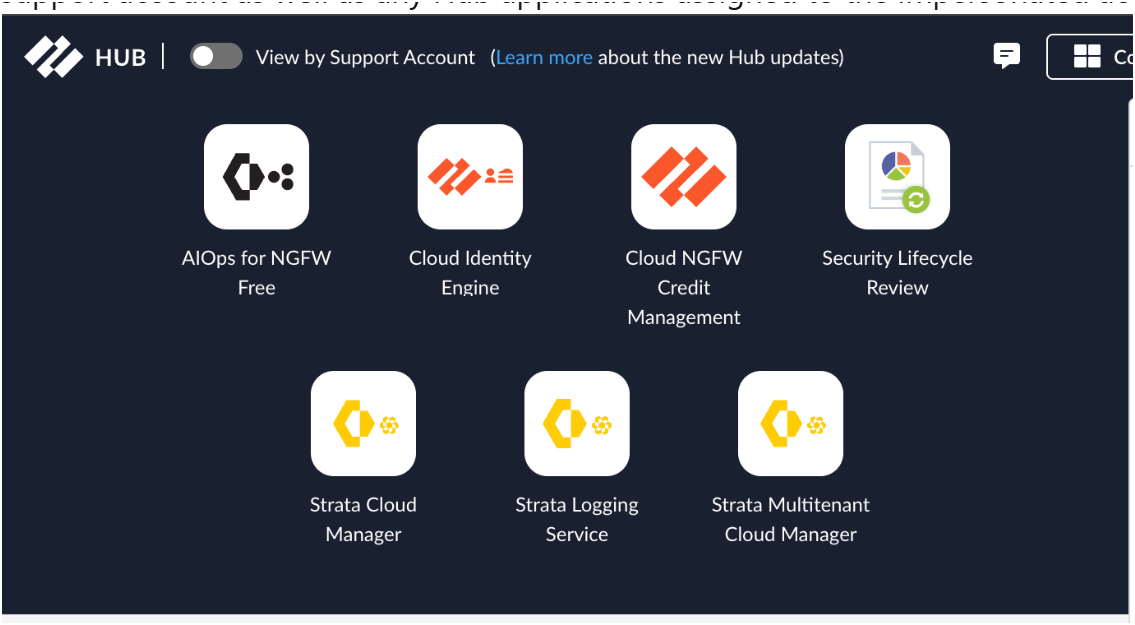Follow the Learn more link

pyautogui.click(x=544, y=58)
